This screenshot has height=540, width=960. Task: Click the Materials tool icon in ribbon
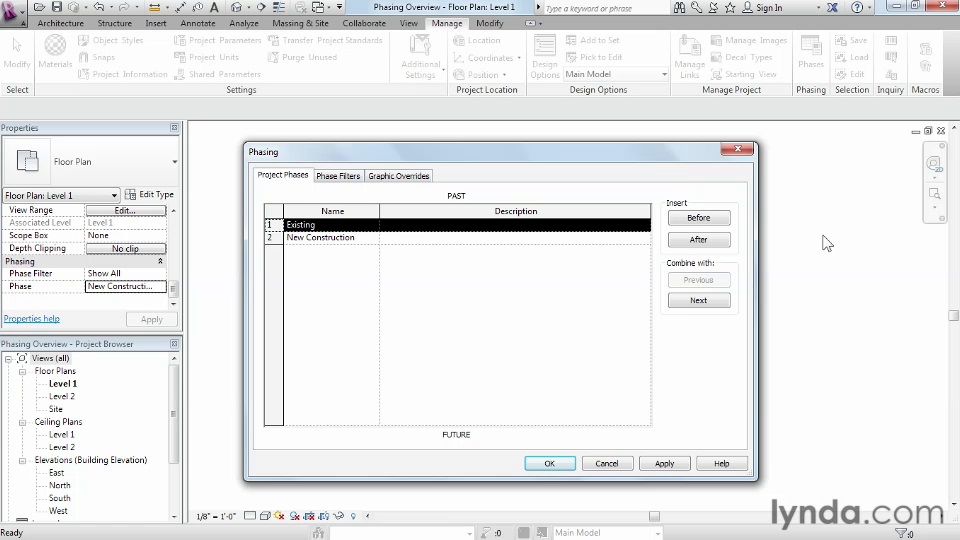55,51
